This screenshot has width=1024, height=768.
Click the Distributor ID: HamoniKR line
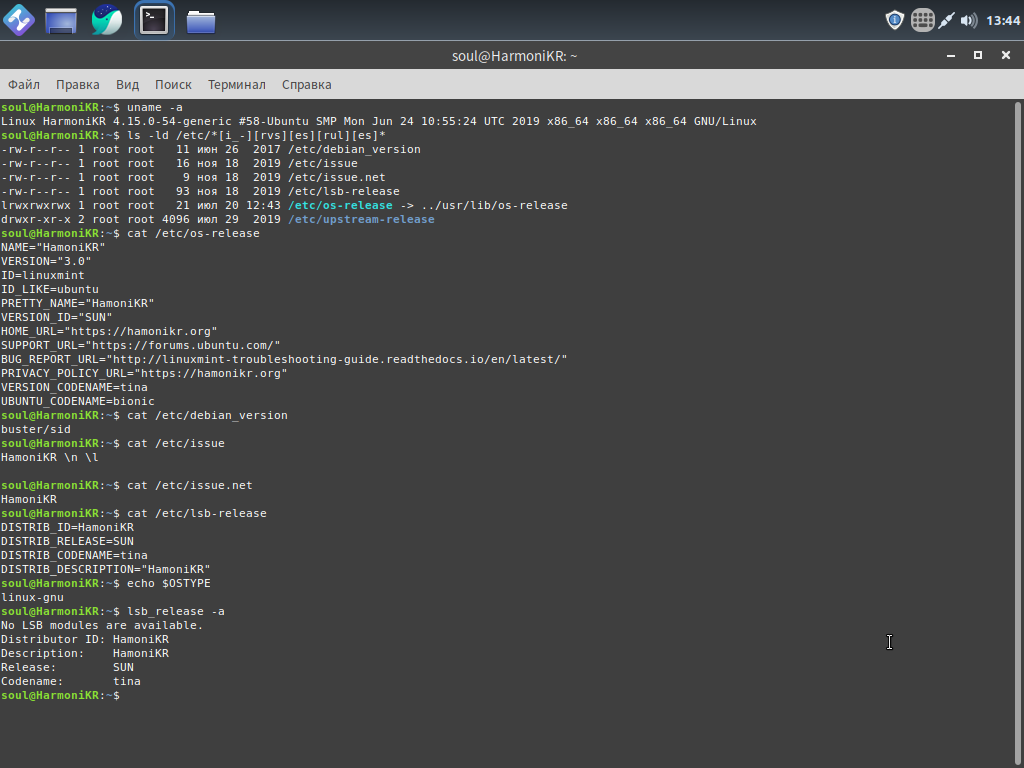(85, 639)
